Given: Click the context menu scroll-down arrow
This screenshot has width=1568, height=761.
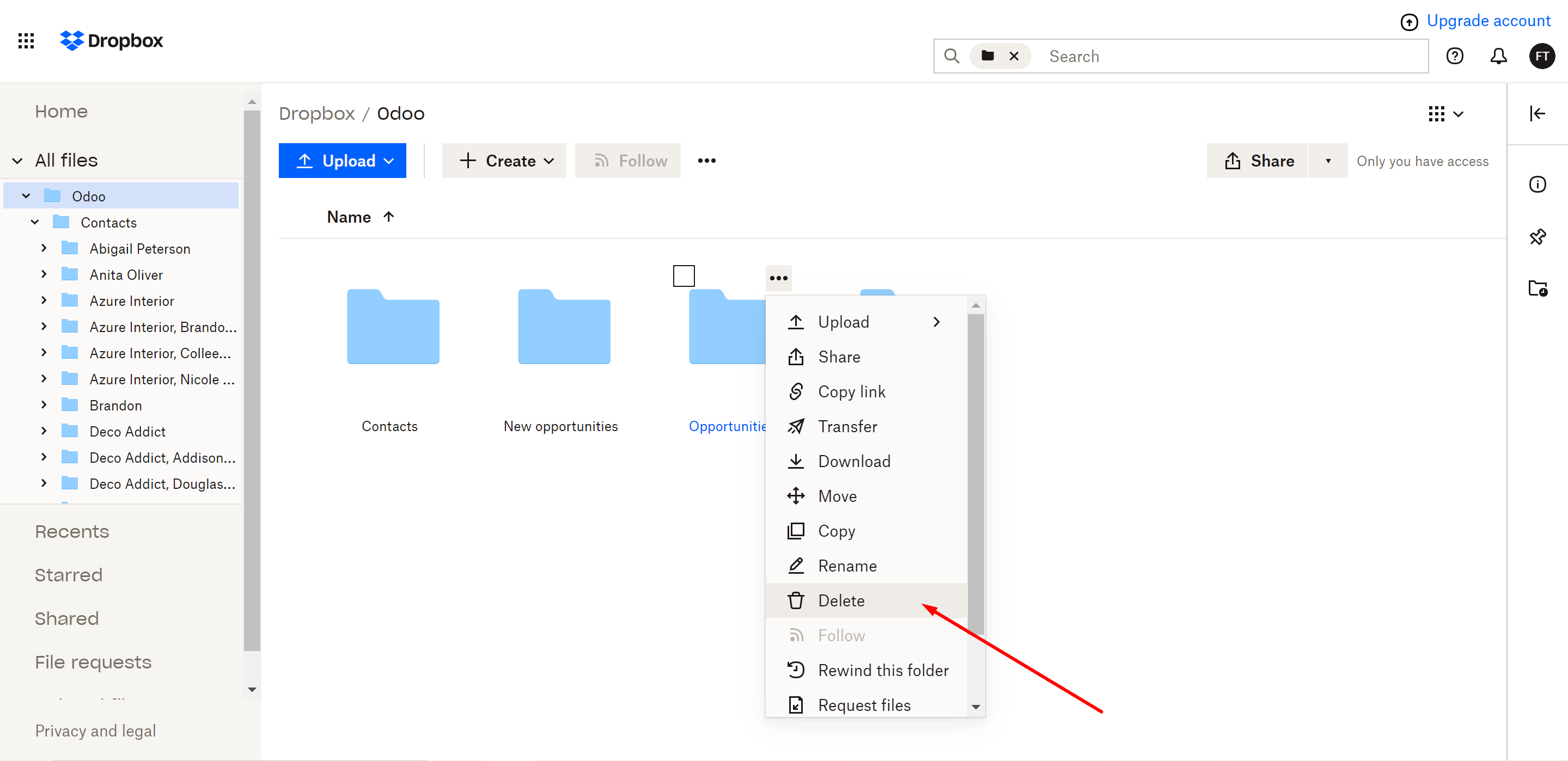Looking at the screenshot, I should [x=976, y=707].
